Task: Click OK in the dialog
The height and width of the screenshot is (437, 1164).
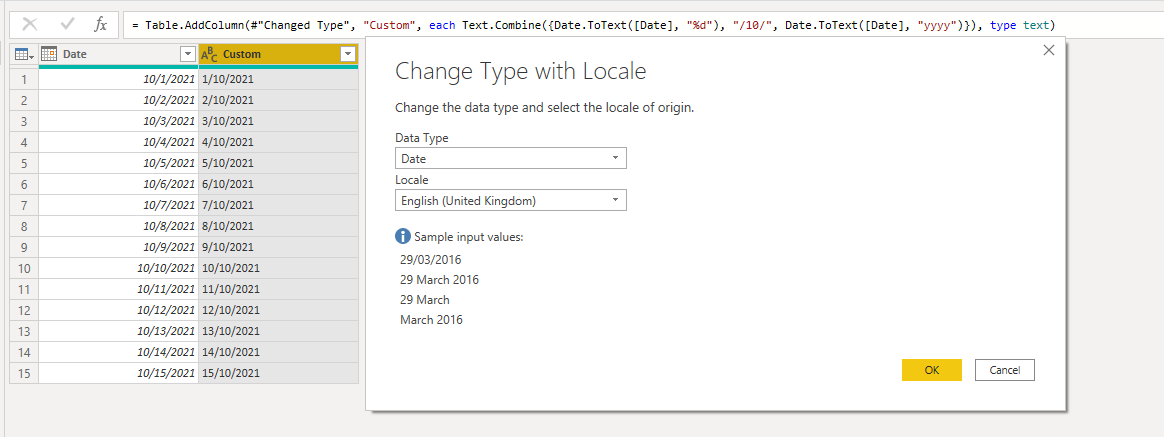Action: point(932,369)
